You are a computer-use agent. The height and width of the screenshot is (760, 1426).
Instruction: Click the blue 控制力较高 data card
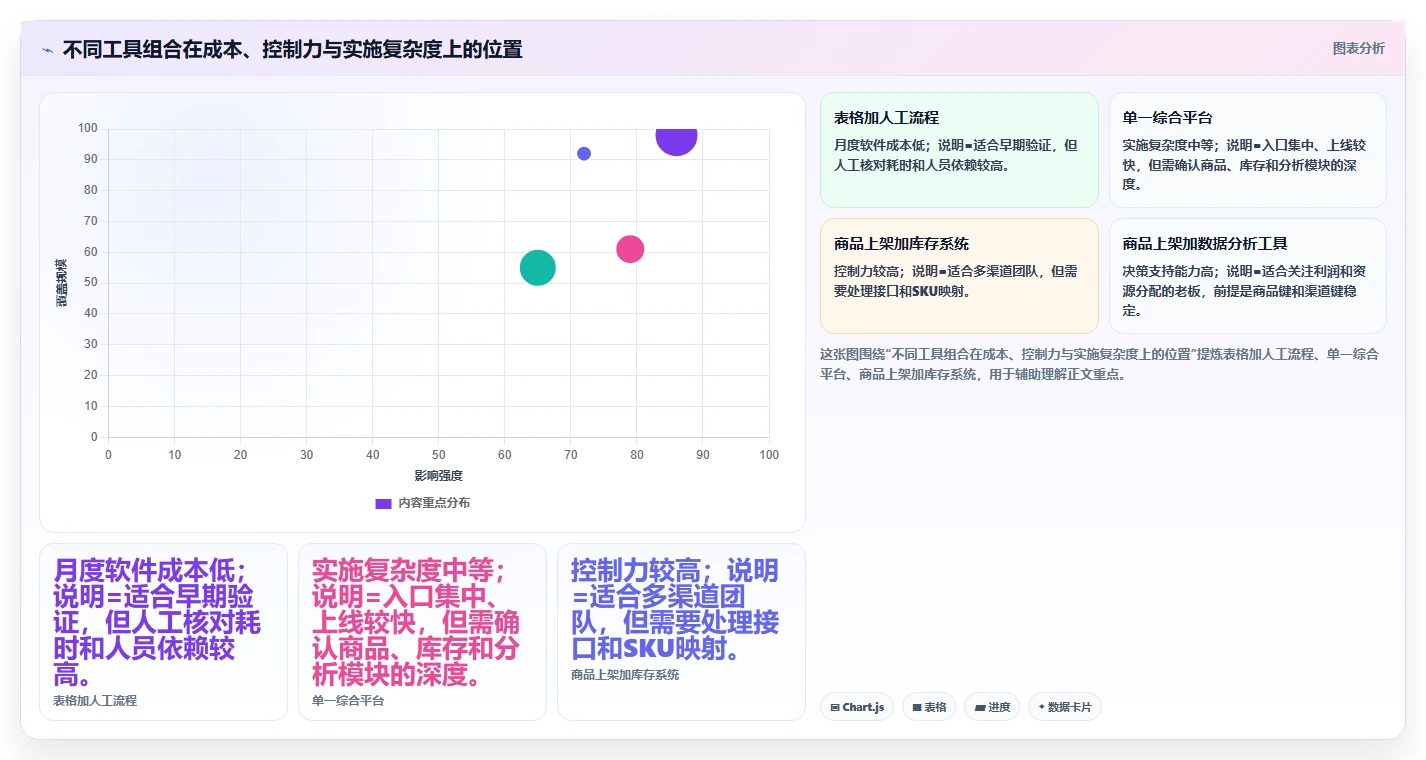tap(681, 632)
